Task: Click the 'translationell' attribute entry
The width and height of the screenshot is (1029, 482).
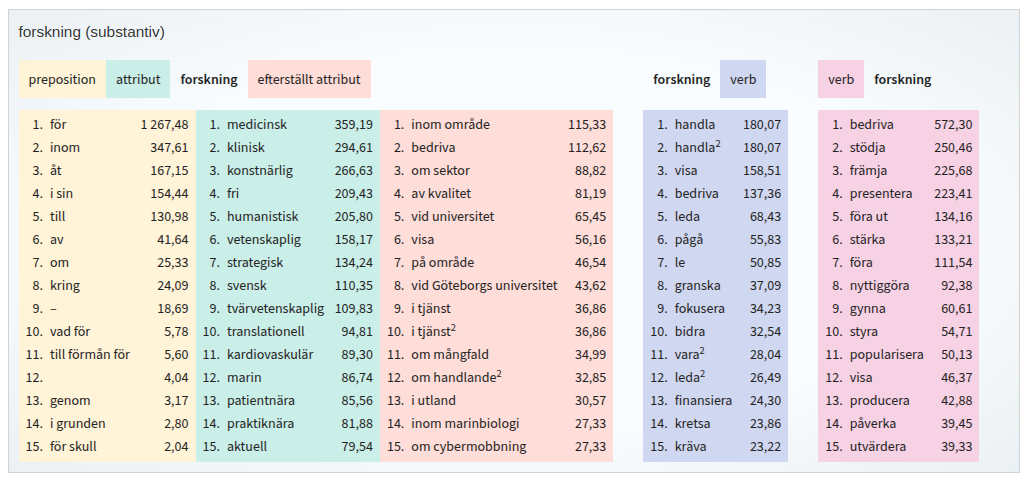Action: [x=265, y=332]
